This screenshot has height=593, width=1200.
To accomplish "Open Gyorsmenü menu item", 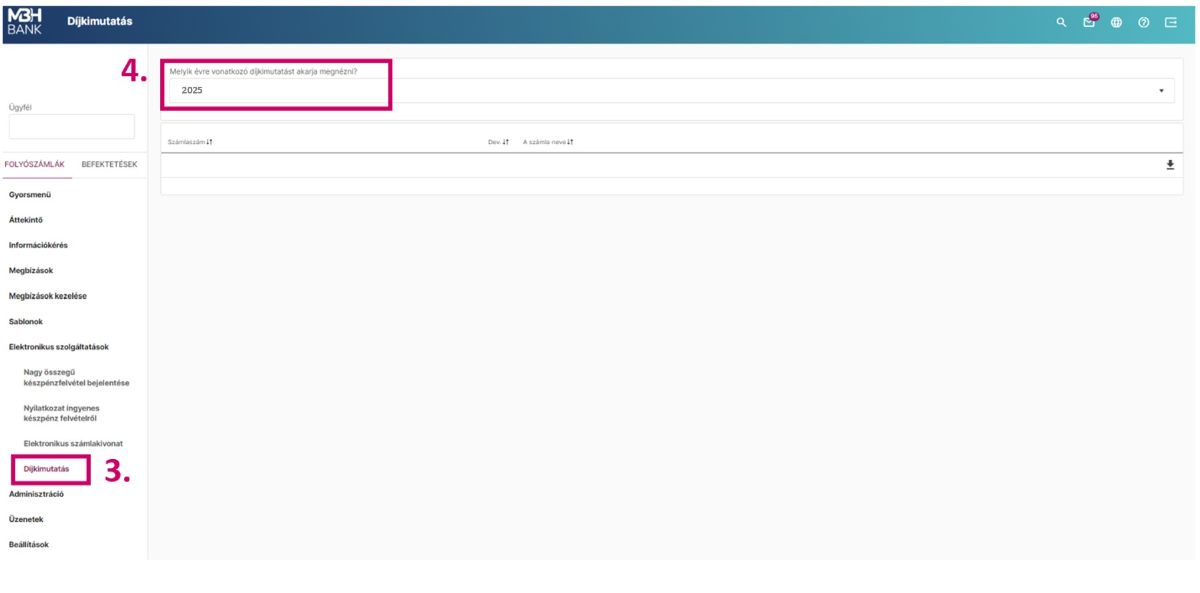I will (29, 194).
